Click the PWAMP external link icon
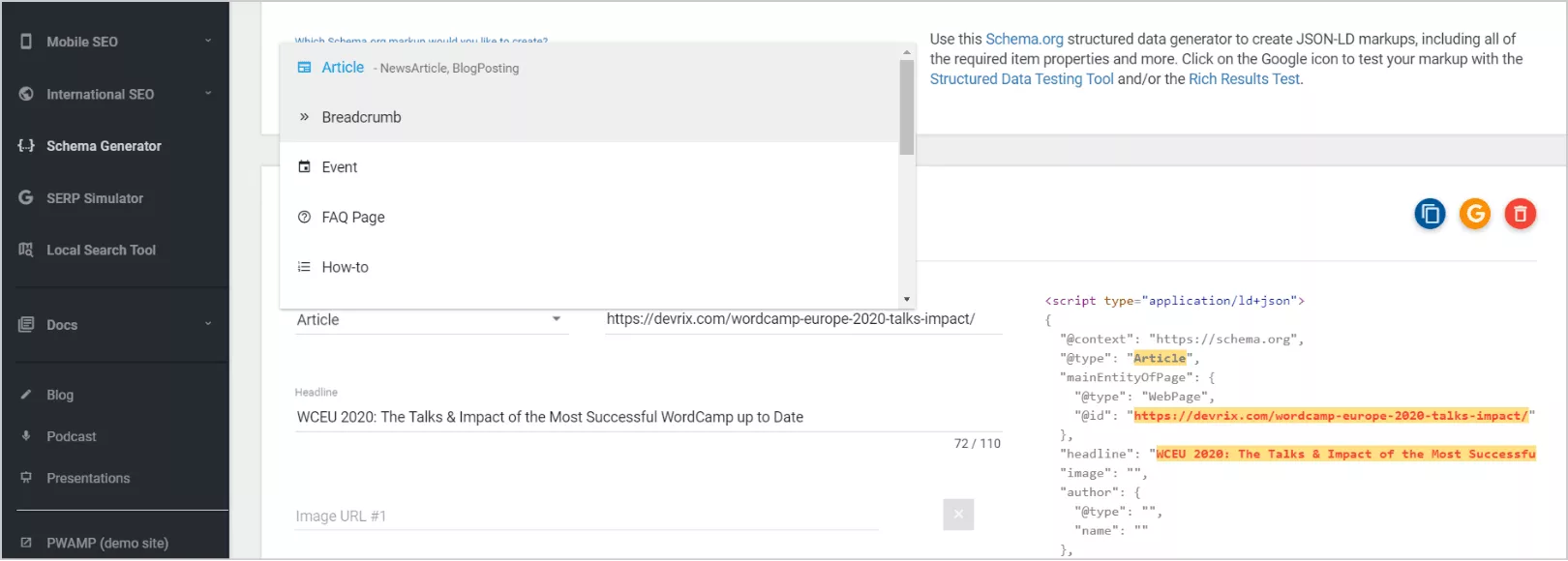The image size is (1568, 561). click(26, 543)
